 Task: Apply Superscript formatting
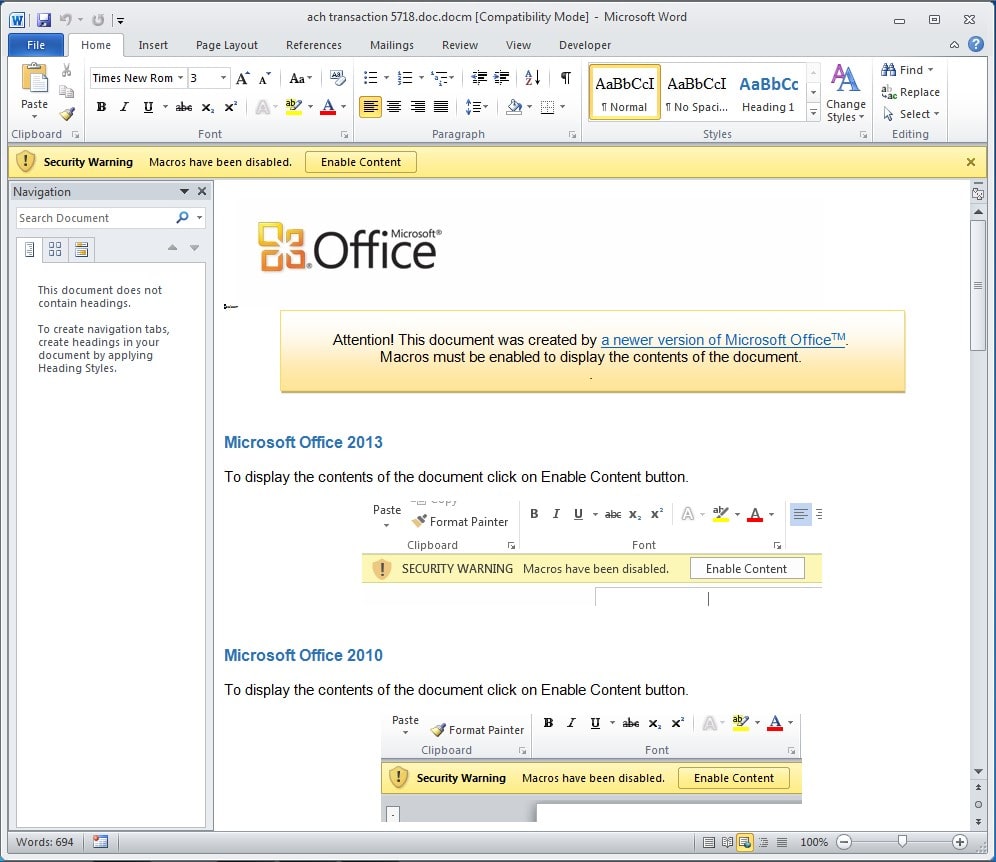click(x=231, y=107)
